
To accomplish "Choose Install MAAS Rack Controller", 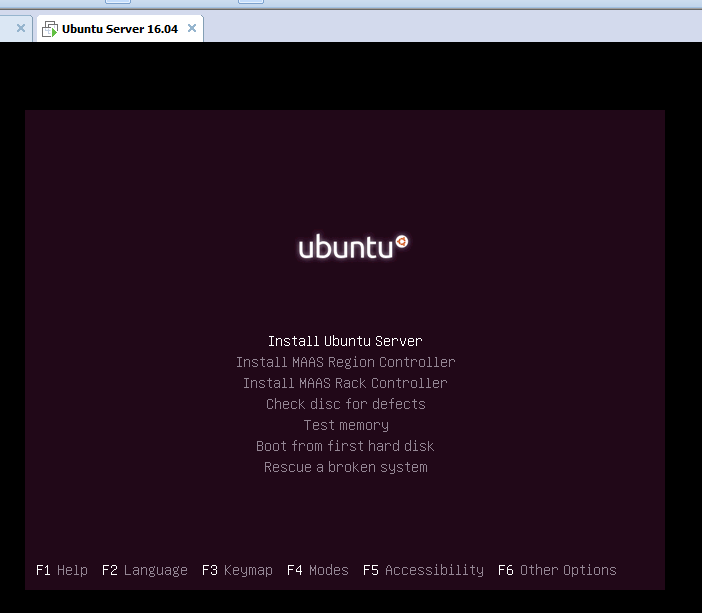I will pyautogui.click(x=345, y=383).
